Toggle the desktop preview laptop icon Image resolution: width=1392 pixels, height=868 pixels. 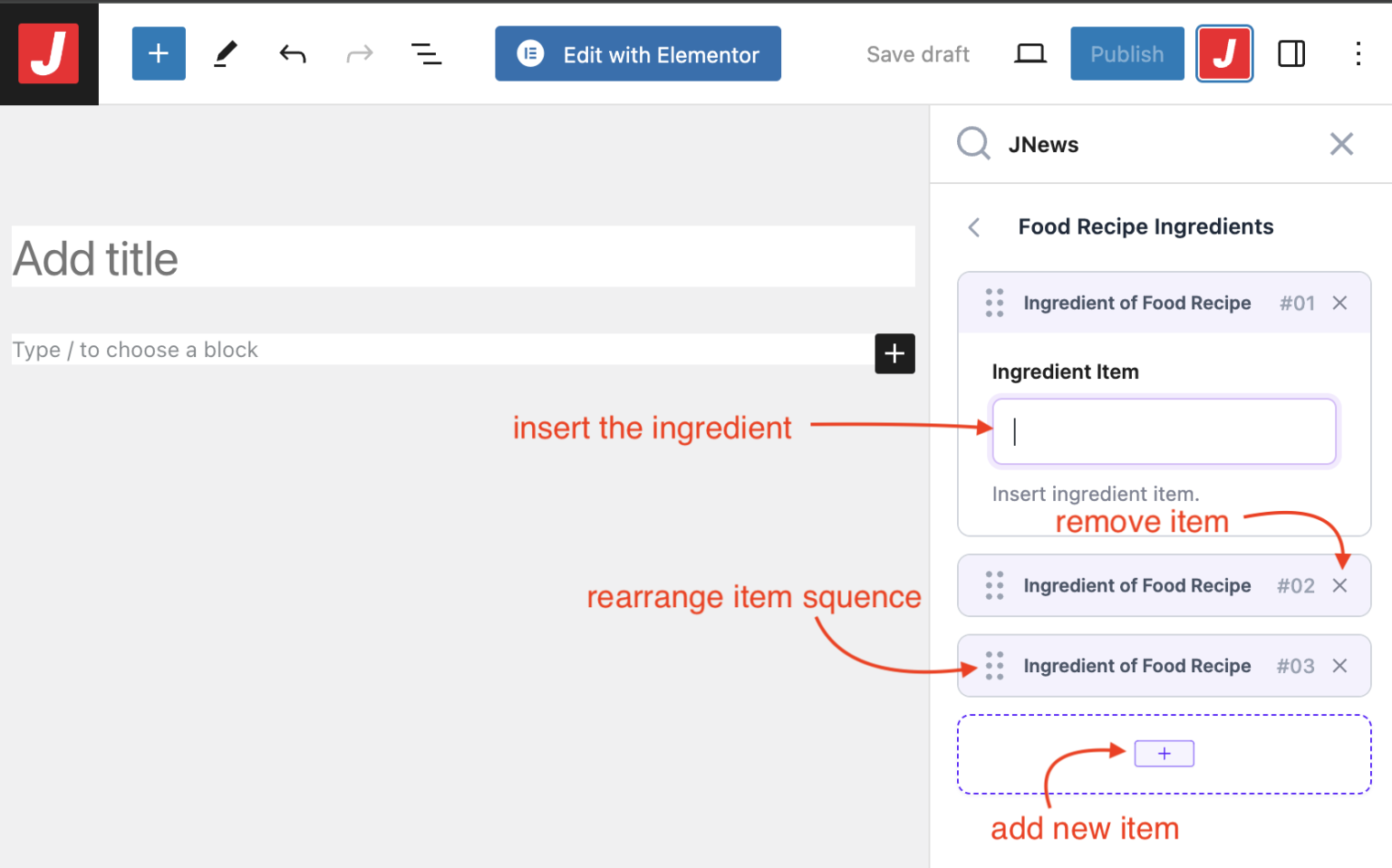click(1029, 53)
